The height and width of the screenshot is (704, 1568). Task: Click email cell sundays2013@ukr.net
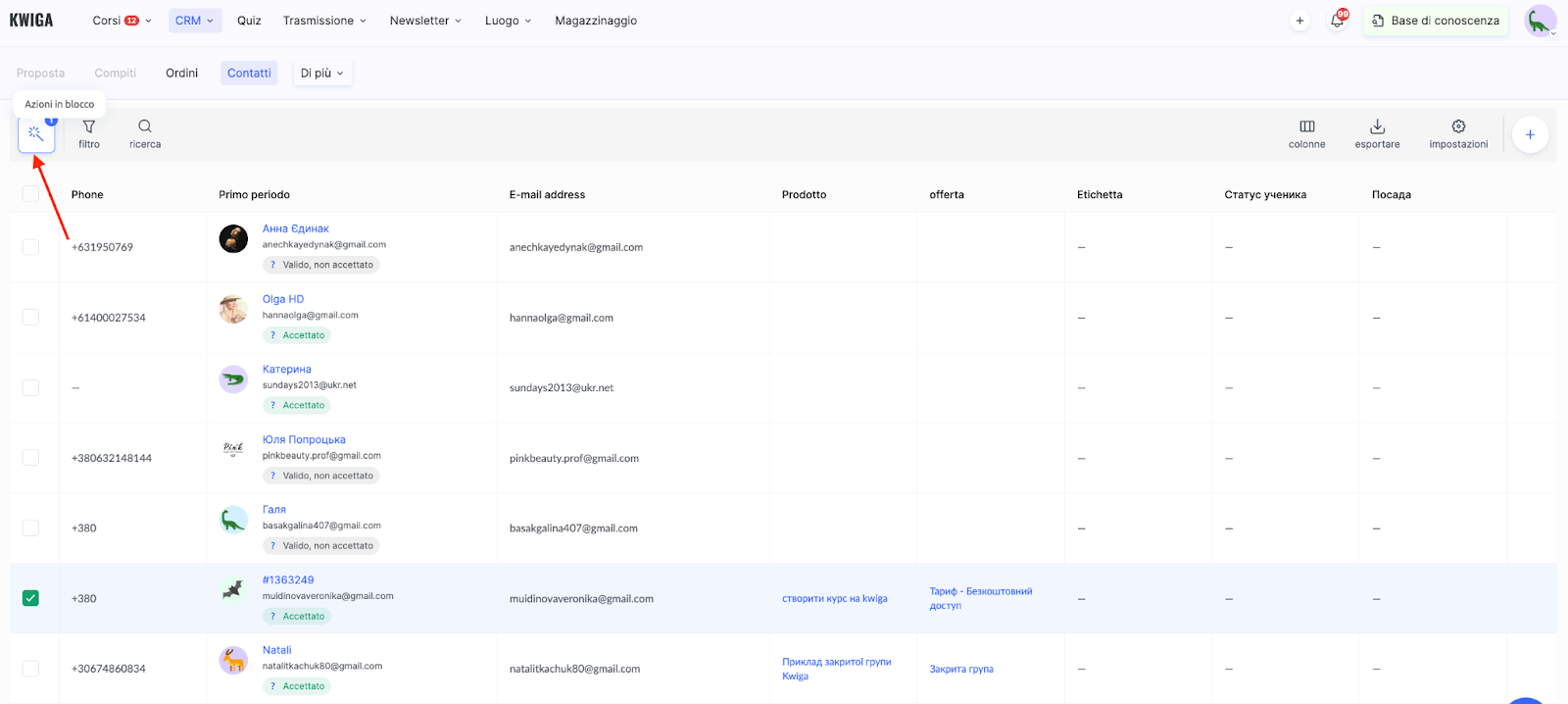coord(562,388)
